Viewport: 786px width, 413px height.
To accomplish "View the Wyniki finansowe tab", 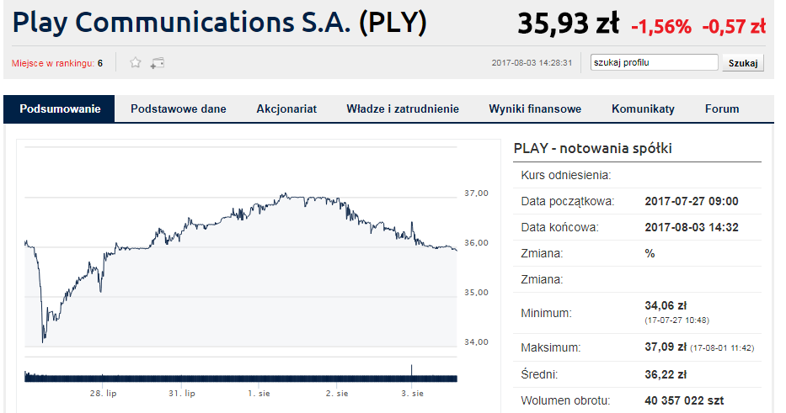I will click(x=535, y=109).
